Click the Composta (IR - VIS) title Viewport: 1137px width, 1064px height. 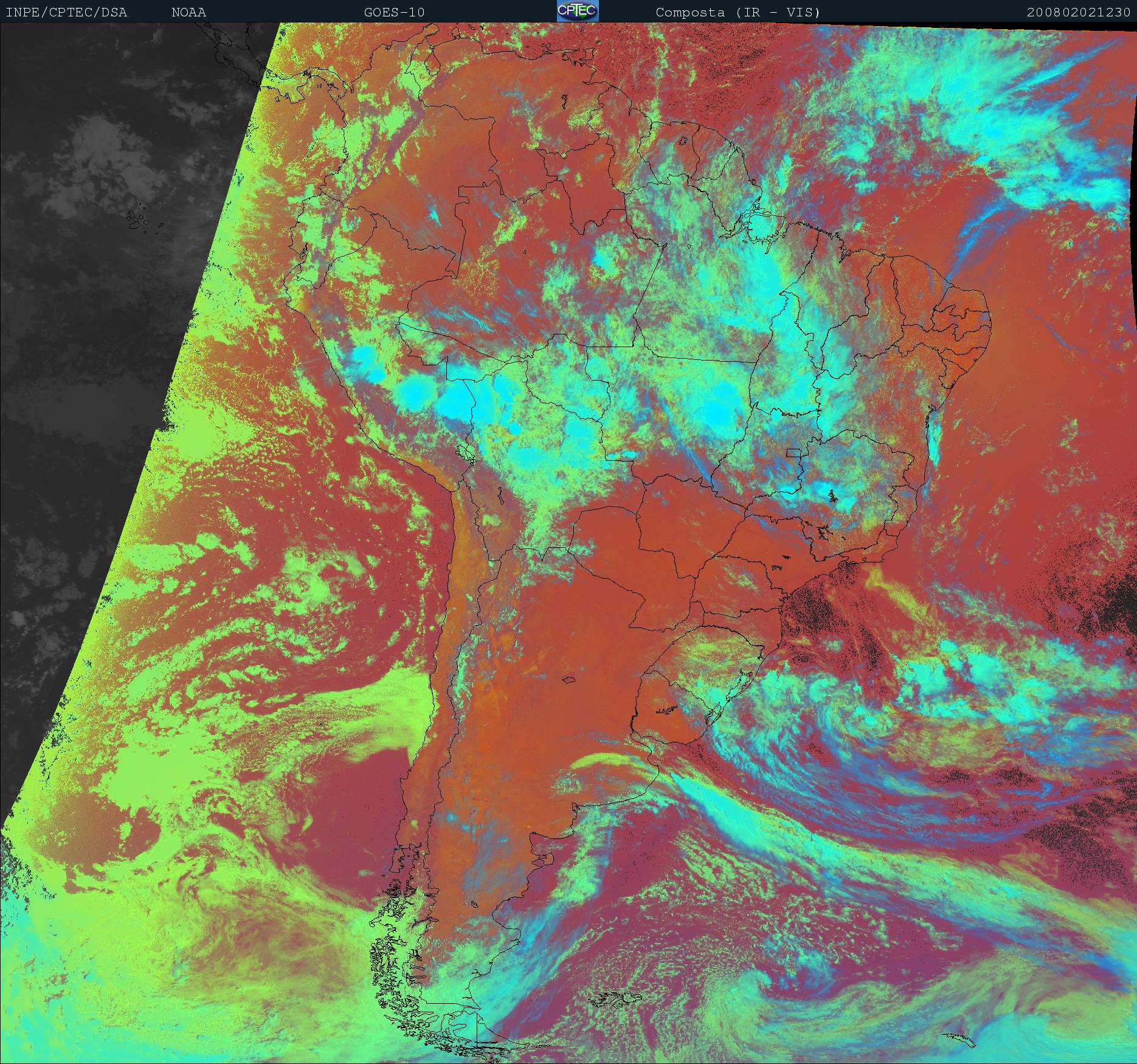(x=738, y=12)
